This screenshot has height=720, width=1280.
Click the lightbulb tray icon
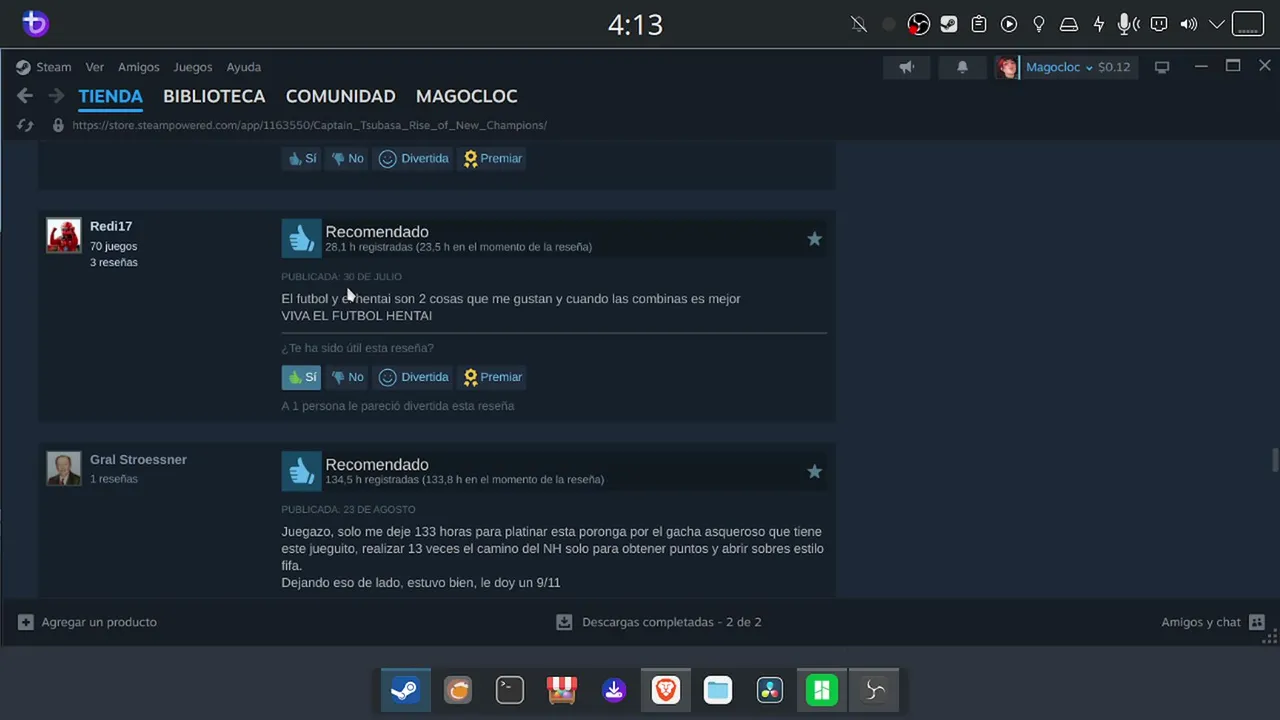(1039, 24)
